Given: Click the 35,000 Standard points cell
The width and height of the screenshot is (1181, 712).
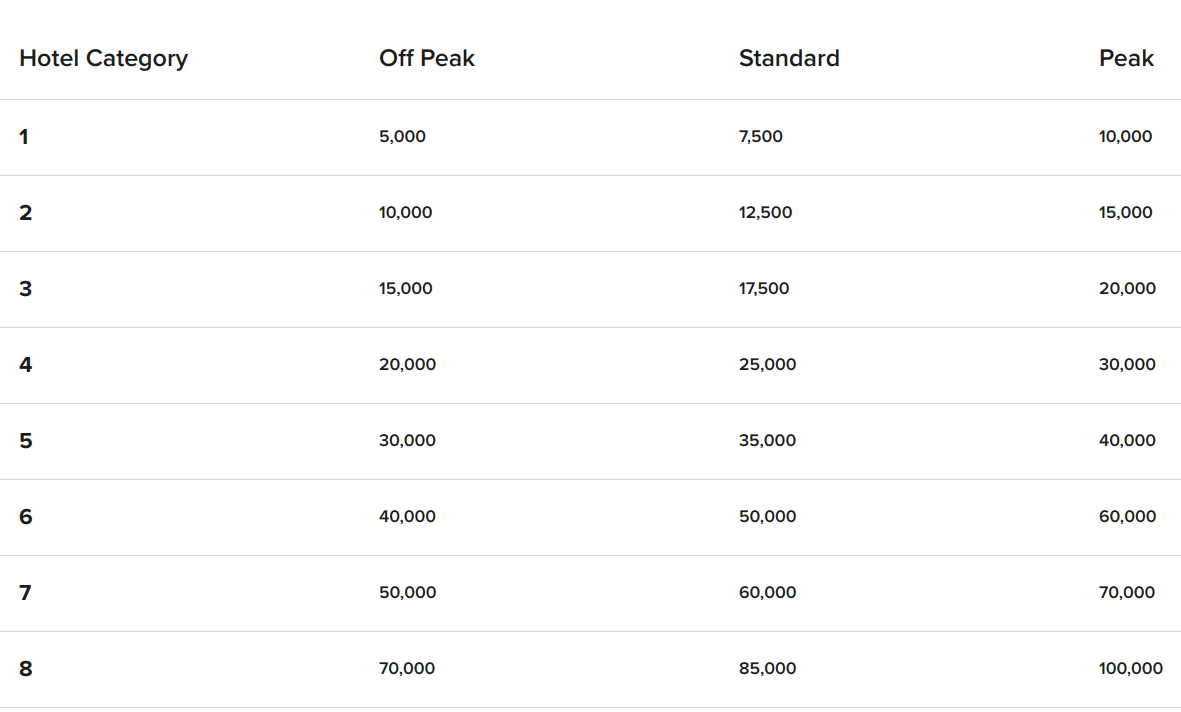Looking at the screenshot, I should click(767, 441).
